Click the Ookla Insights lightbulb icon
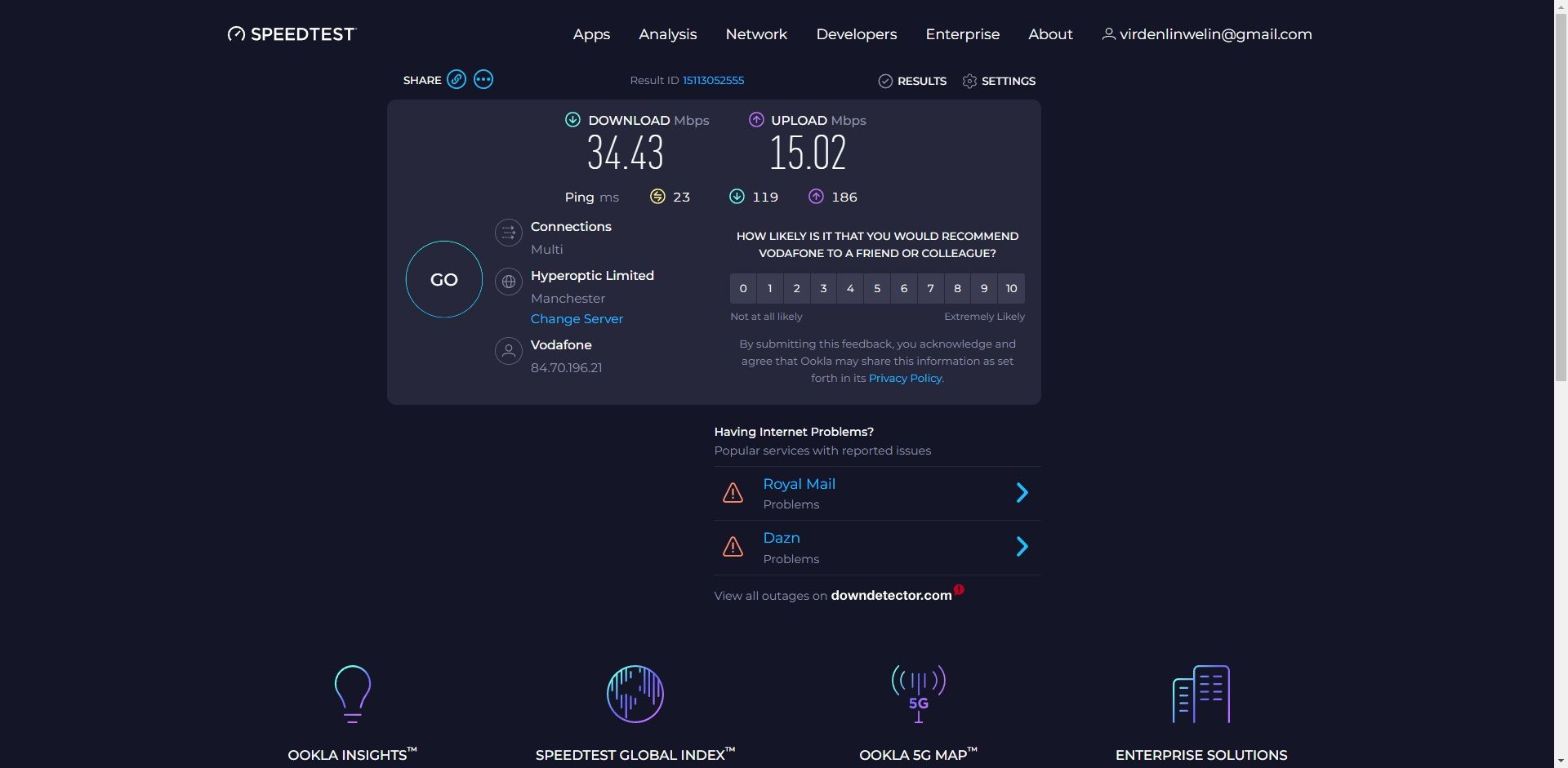This screenshot has height=768, width=1568. (x=352, y=693)
